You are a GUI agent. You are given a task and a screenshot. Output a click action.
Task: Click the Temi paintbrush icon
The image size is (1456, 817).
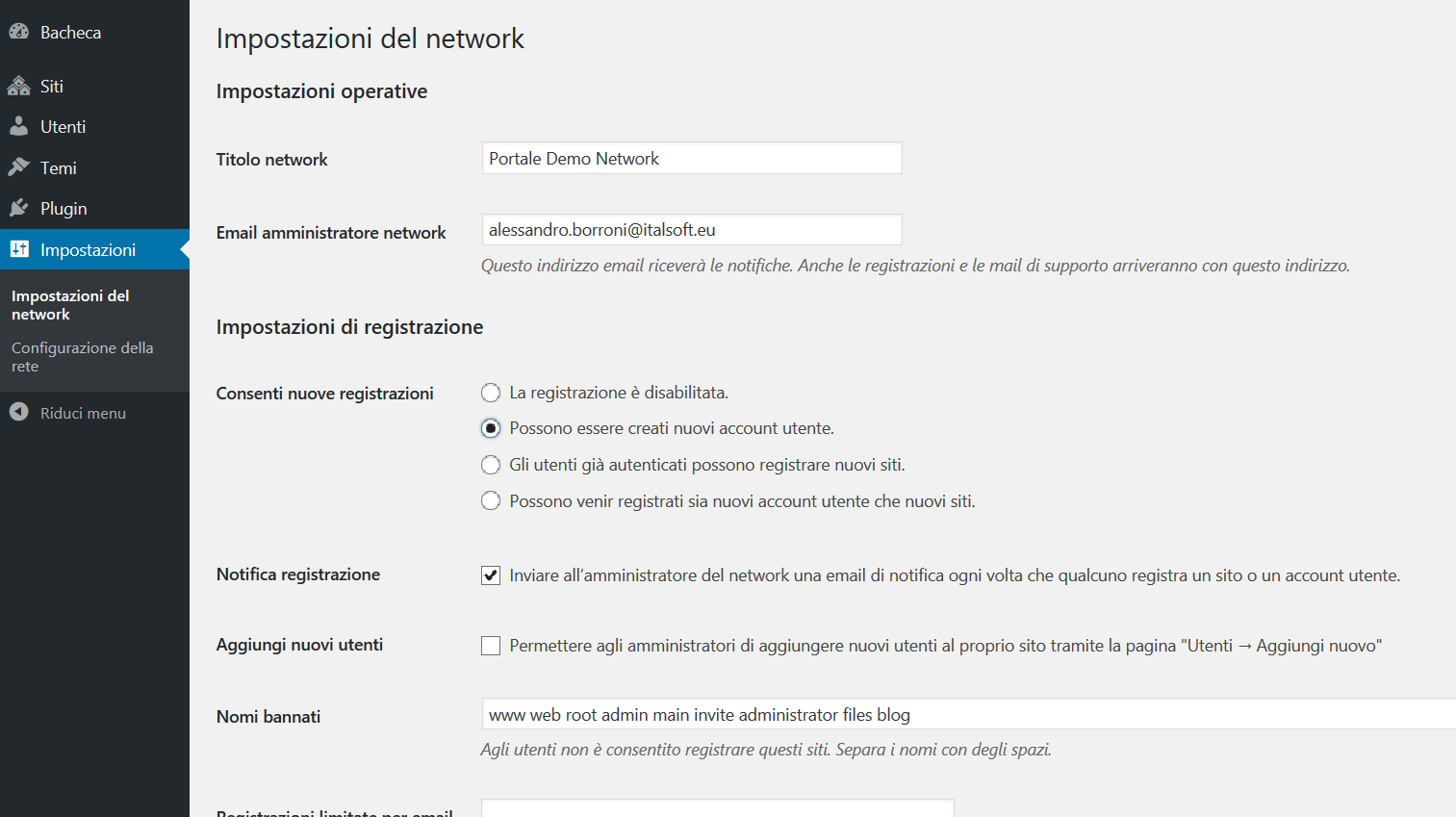click(x=19, y=167)
